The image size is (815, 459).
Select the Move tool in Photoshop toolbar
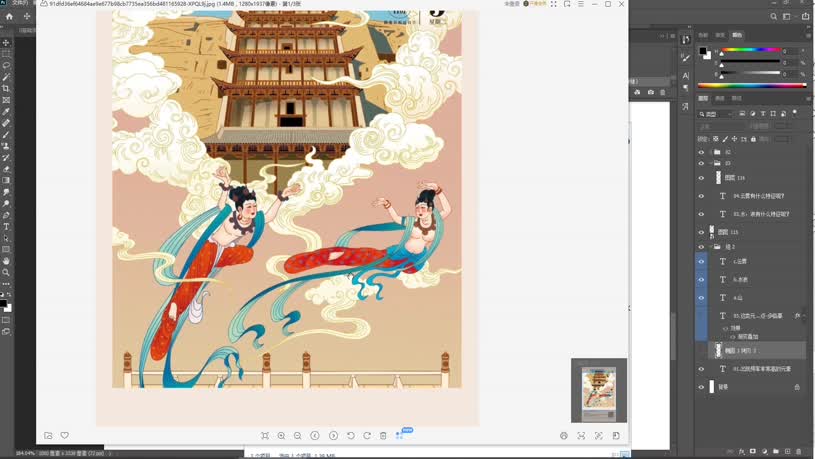tap(6, 43)
